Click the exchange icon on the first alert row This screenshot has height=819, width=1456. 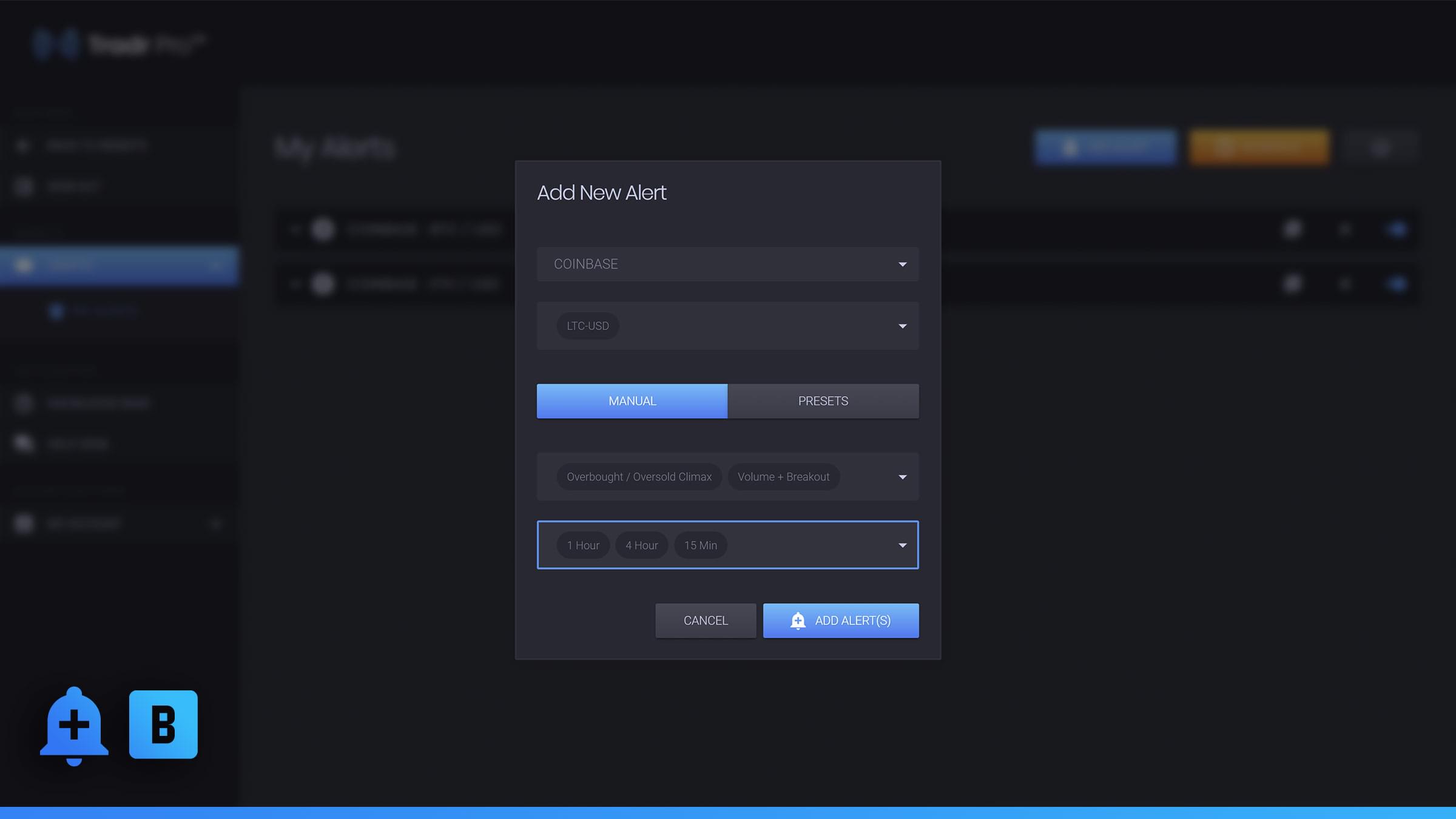(x=322, y=229)
